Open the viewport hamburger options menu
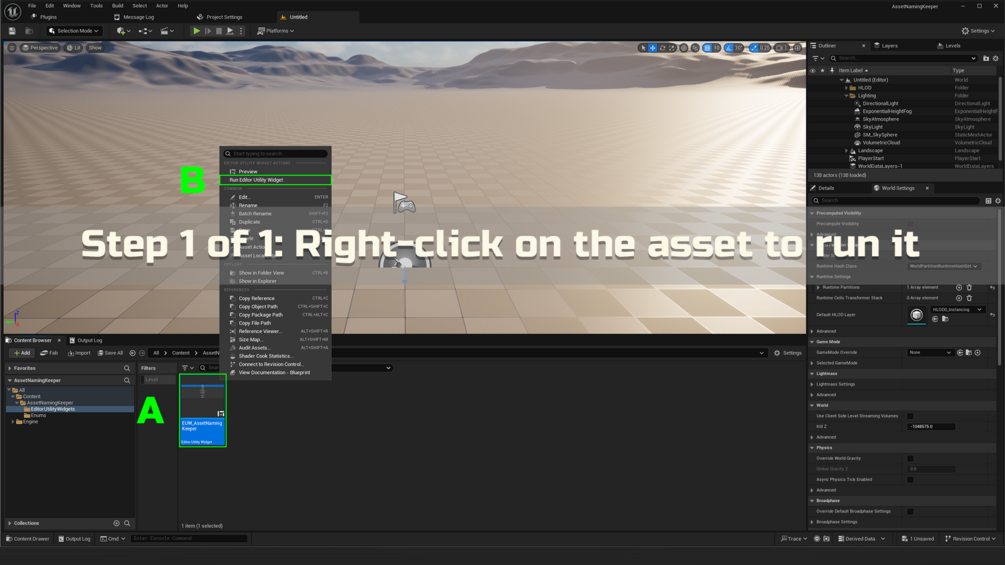Image resolution: width=1005 pixels, height=565 pixels. 12,47
